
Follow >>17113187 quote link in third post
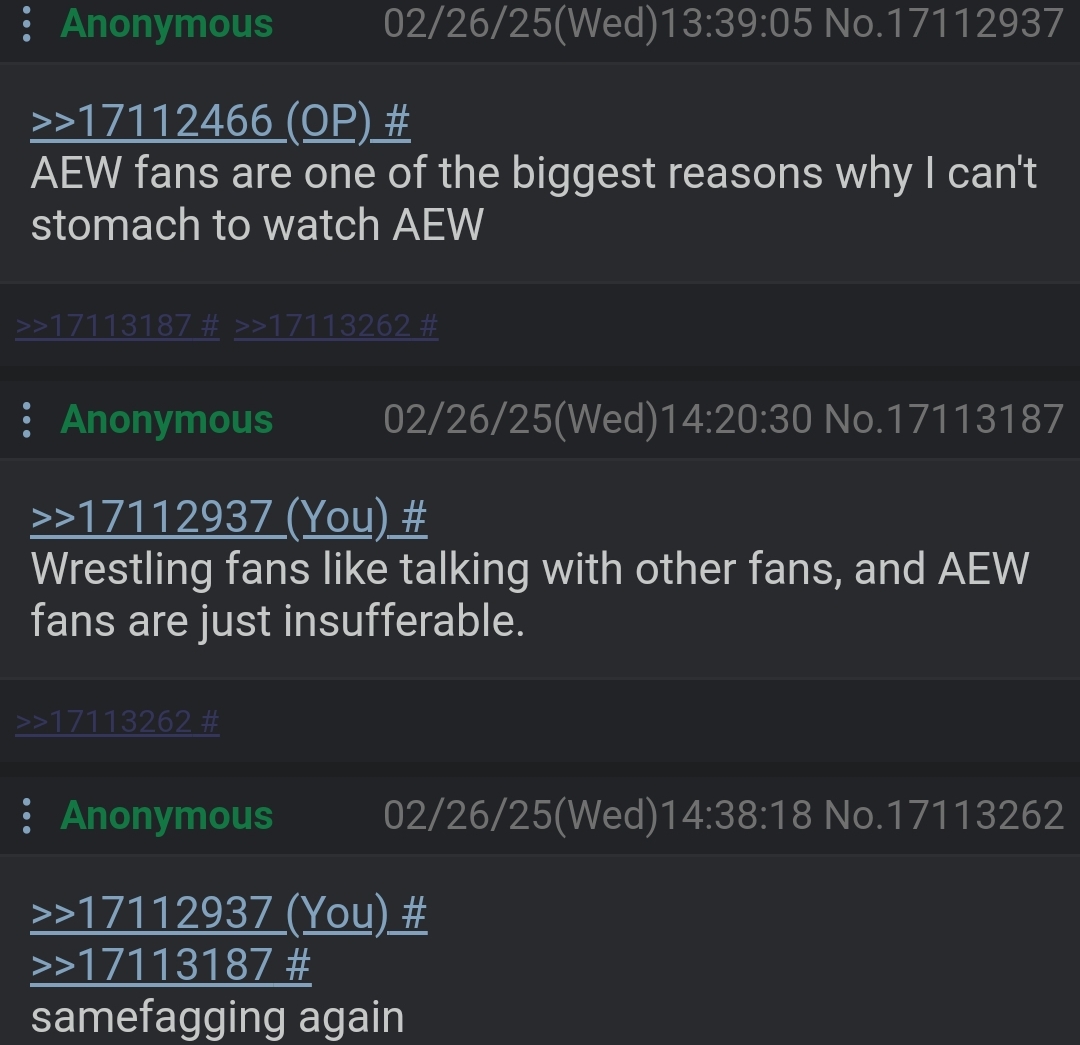(x=171, y=964)
